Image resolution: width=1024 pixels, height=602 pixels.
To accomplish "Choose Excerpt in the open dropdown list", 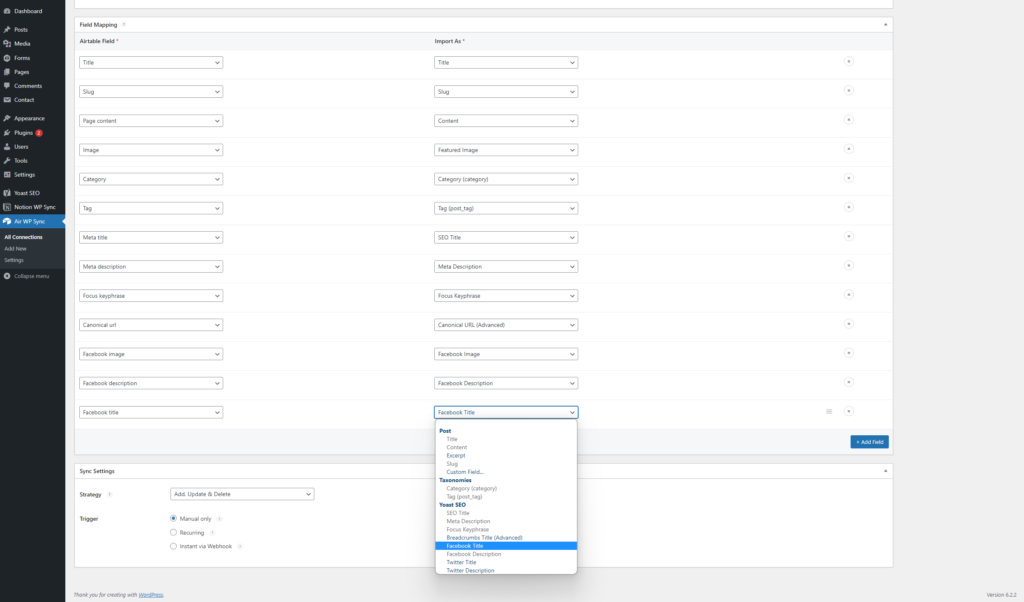I will (505, 456).
